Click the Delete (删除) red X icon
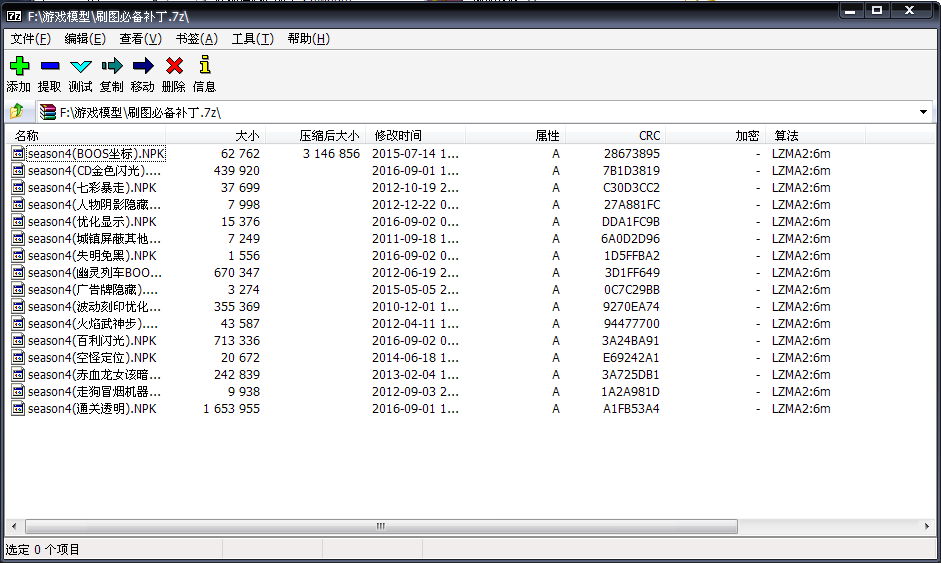This screenshot has height=563, width=941. click(174, 65)
